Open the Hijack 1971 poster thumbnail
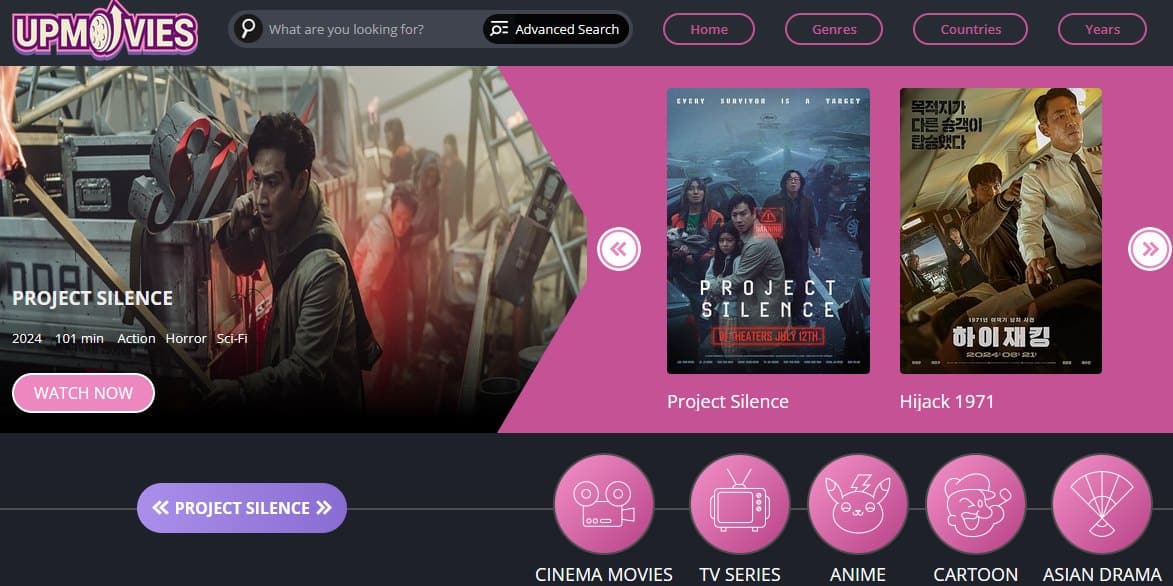This screenshot has height=586, width=1173. point(1001,231)
